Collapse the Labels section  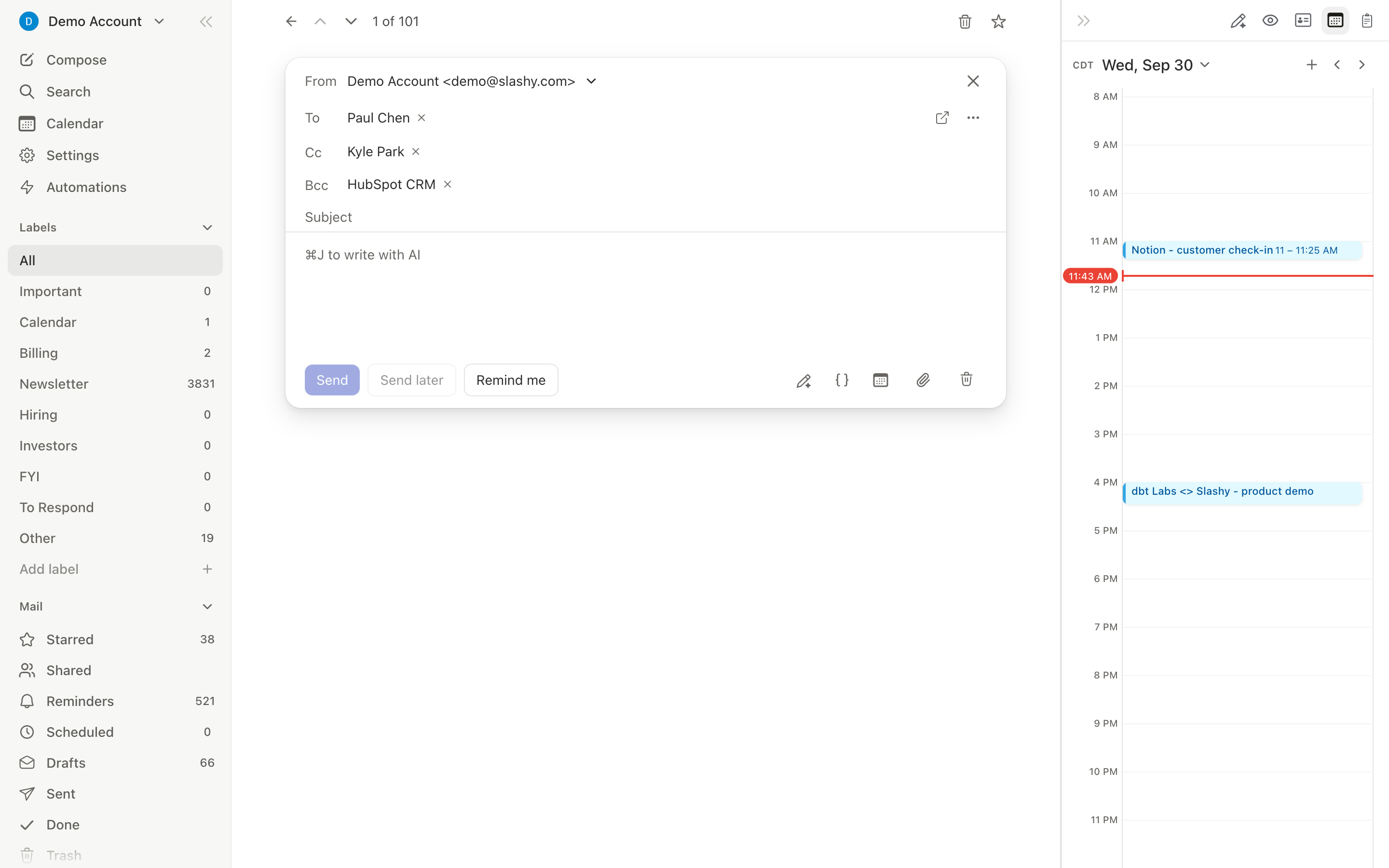tap(207, 227)
